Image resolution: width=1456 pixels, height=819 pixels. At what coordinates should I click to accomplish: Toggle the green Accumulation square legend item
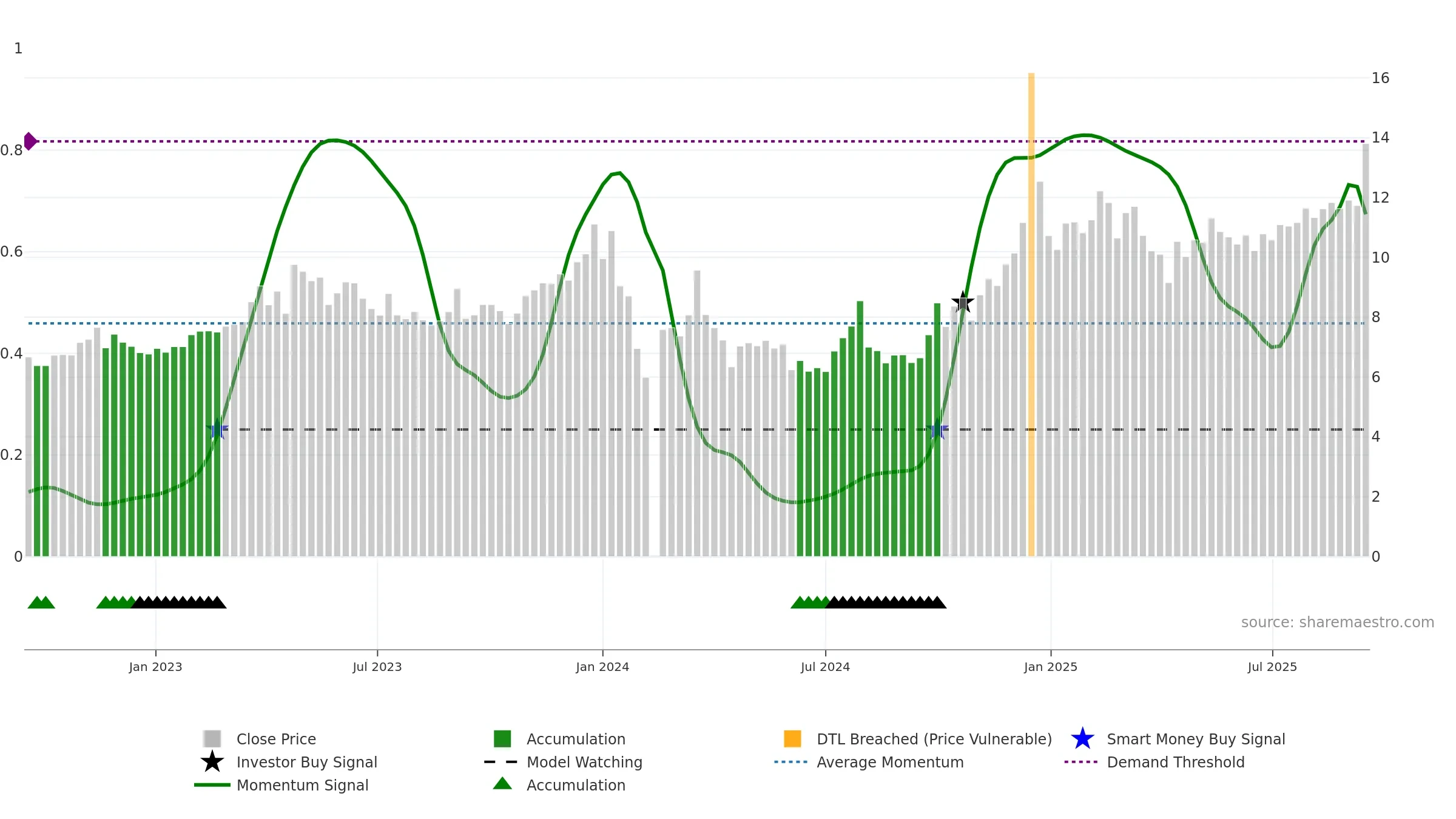502,738
